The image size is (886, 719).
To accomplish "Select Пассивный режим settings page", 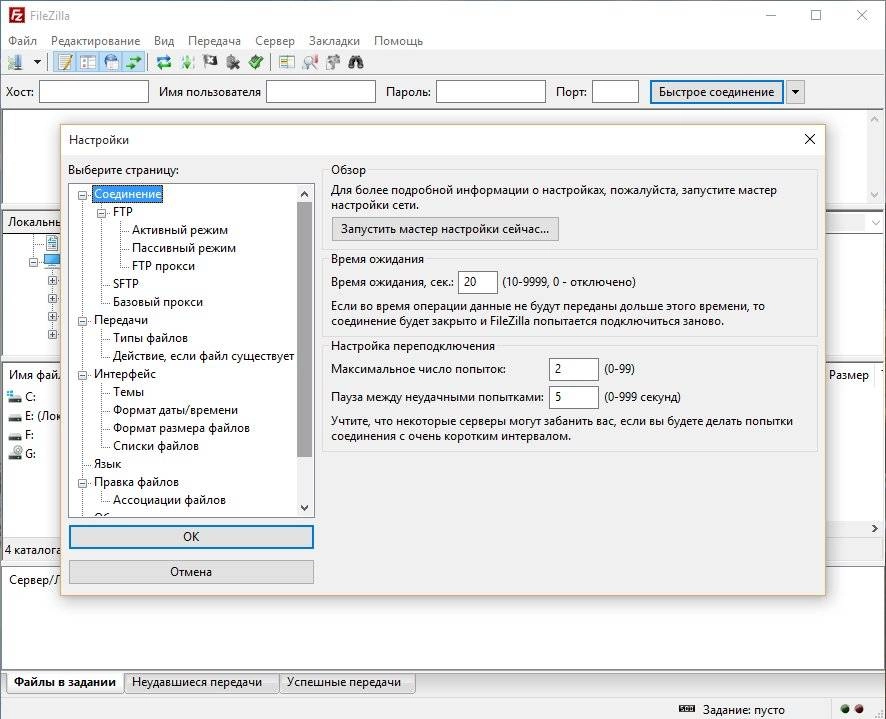I will 184,248.
